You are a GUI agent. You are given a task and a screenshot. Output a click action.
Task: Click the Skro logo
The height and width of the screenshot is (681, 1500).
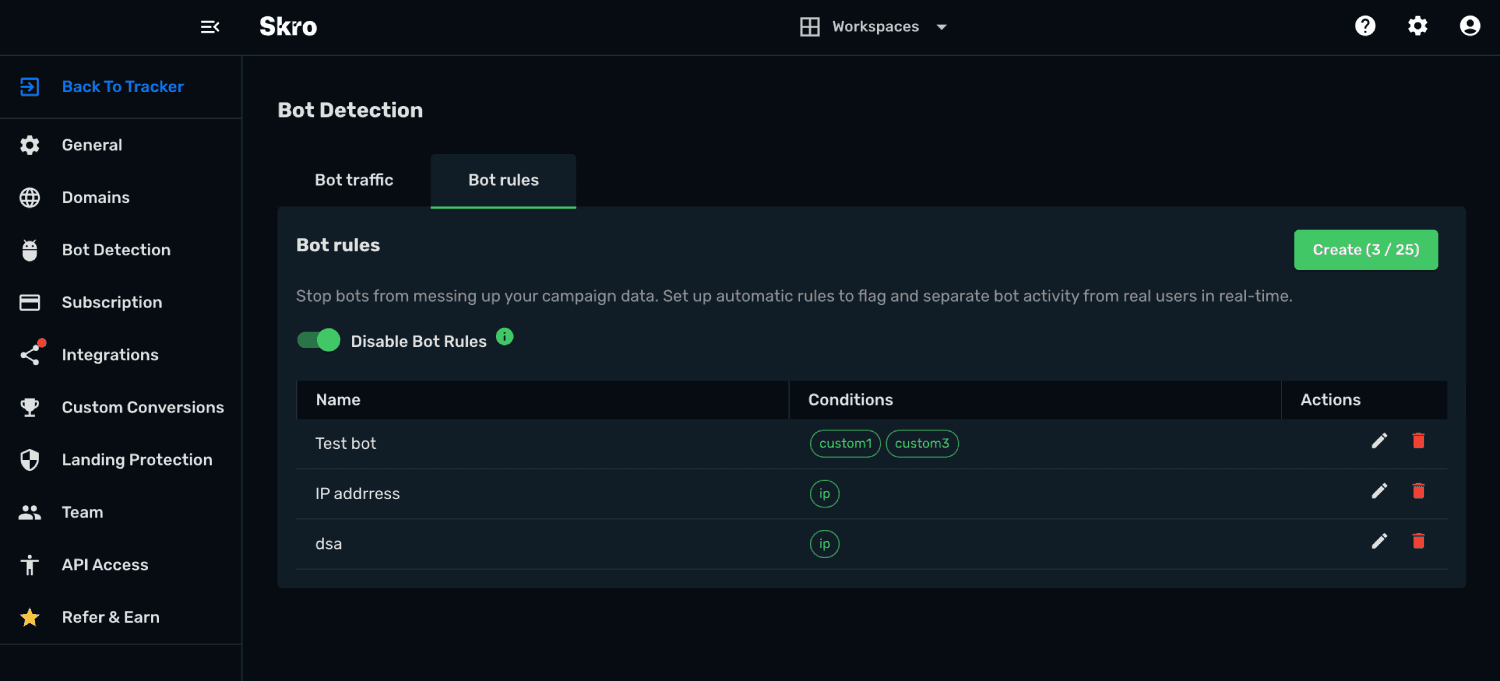coord(288,27)
